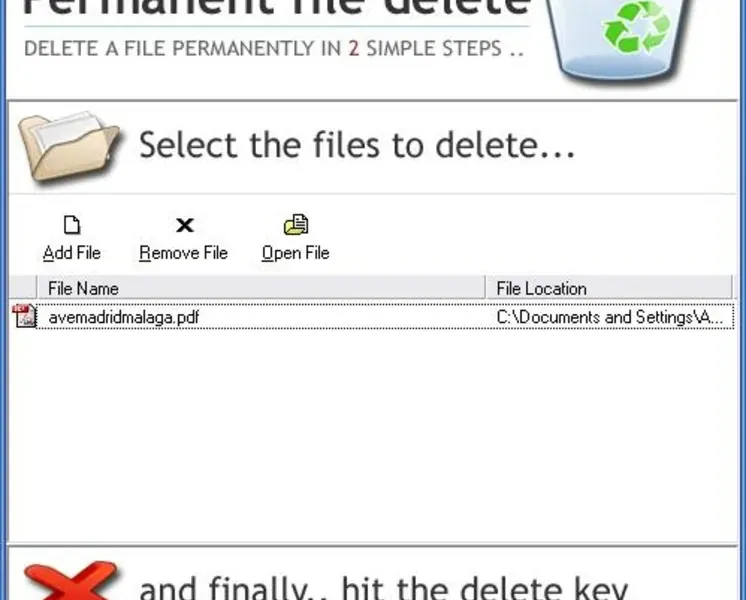Click the Permanent file delete title
The image size is (746, 600).
point(276,7)
